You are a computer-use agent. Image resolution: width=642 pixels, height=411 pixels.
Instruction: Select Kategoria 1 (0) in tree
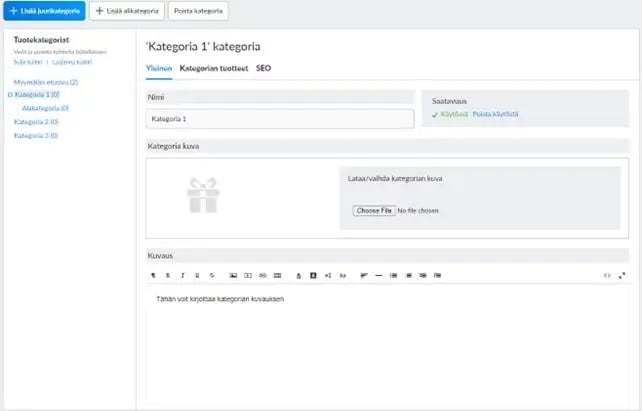tap(37, 95)
